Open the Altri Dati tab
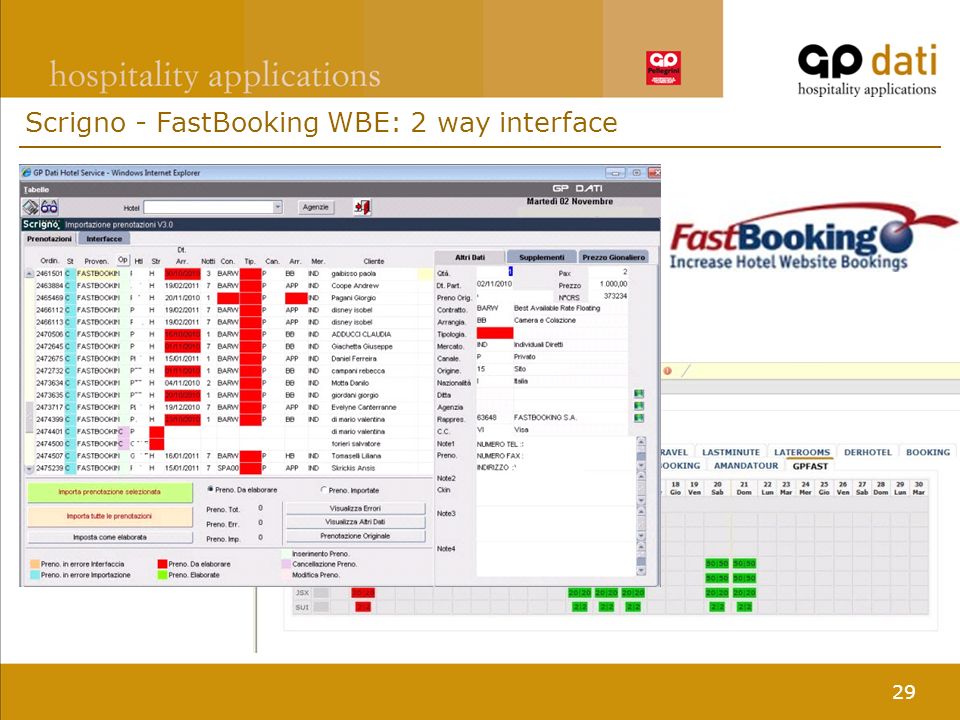960x720 pixels. pyautogui.click(x=470, y=257)
